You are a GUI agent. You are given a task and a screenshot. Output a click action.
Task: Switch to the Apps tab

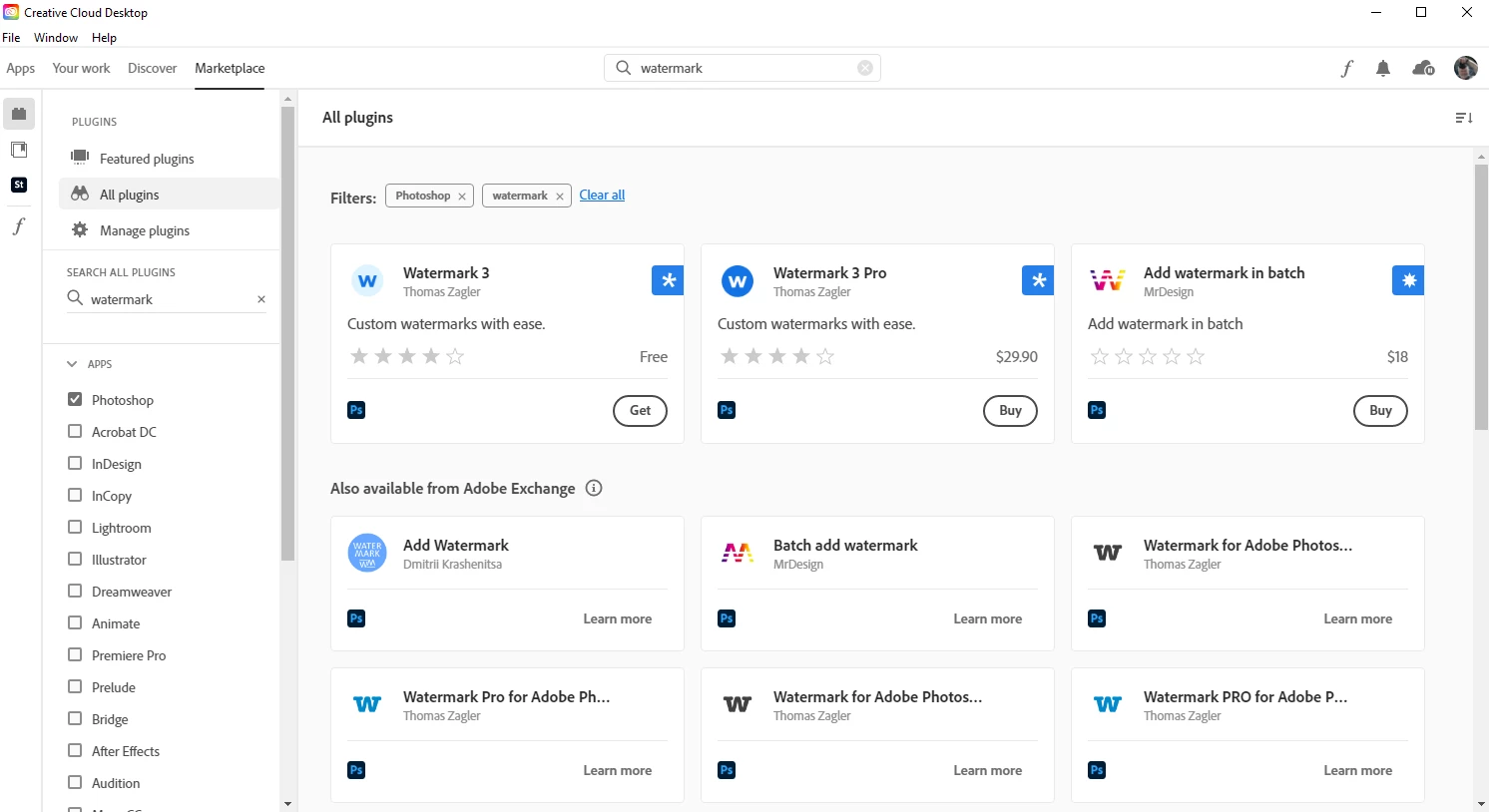[20, 68]
